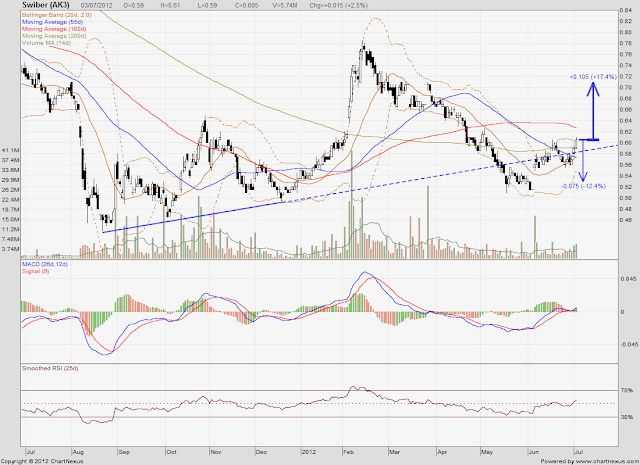640x465 pixels.
Task: Click the high price H=0.61
Action: click(171, 6)
